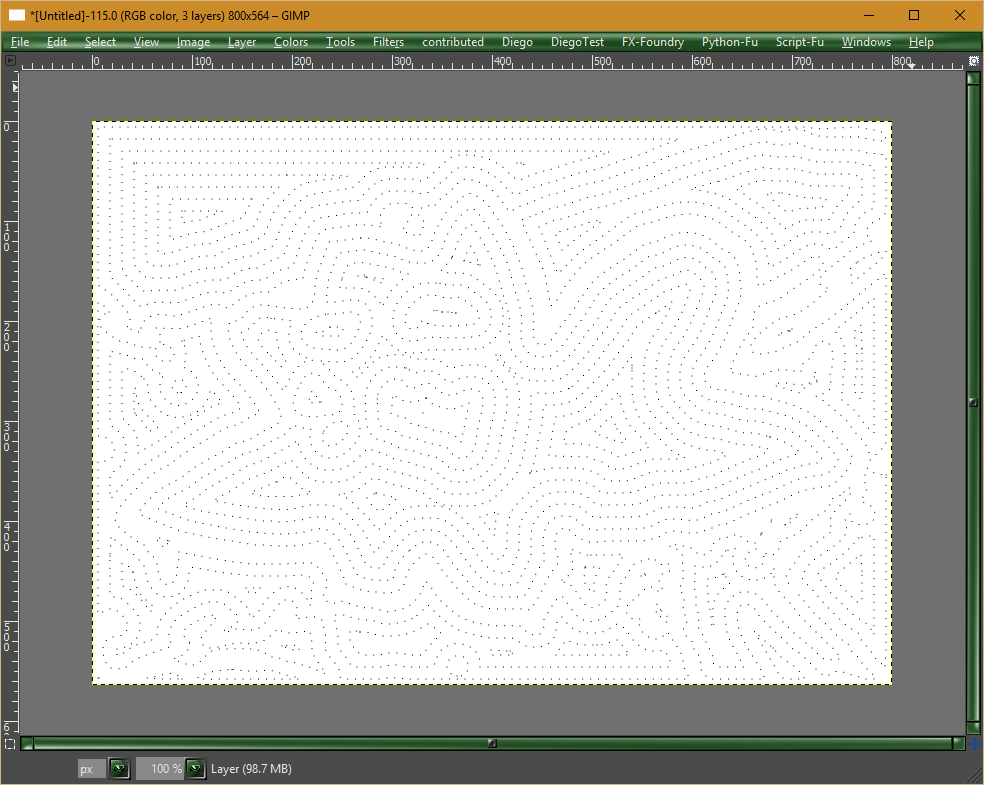Open the Windows menu
This screenshot has width=984, height=785.
point(866,42)
